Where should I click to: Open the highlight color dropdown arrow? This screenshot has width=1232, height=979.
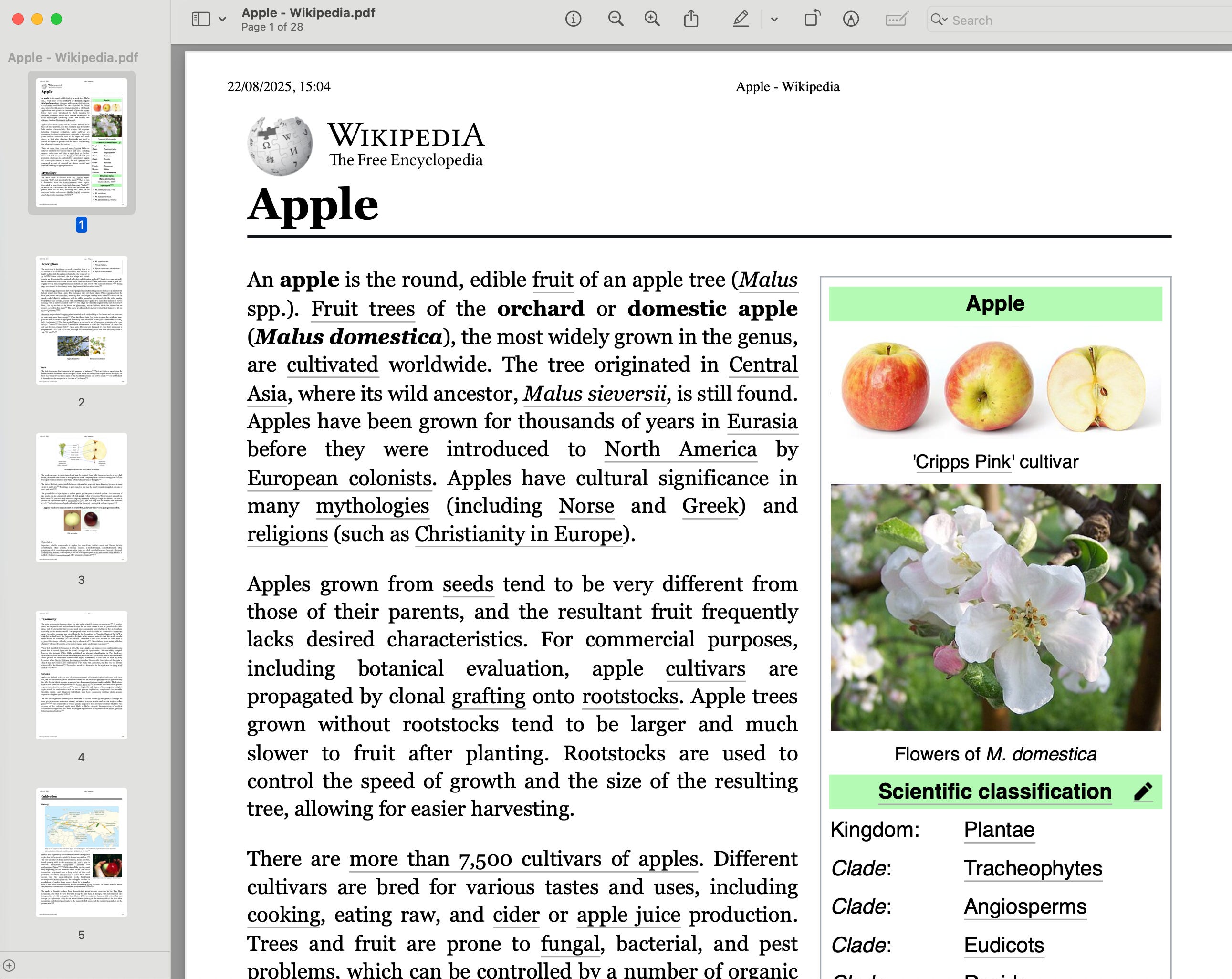click(774, 20)
